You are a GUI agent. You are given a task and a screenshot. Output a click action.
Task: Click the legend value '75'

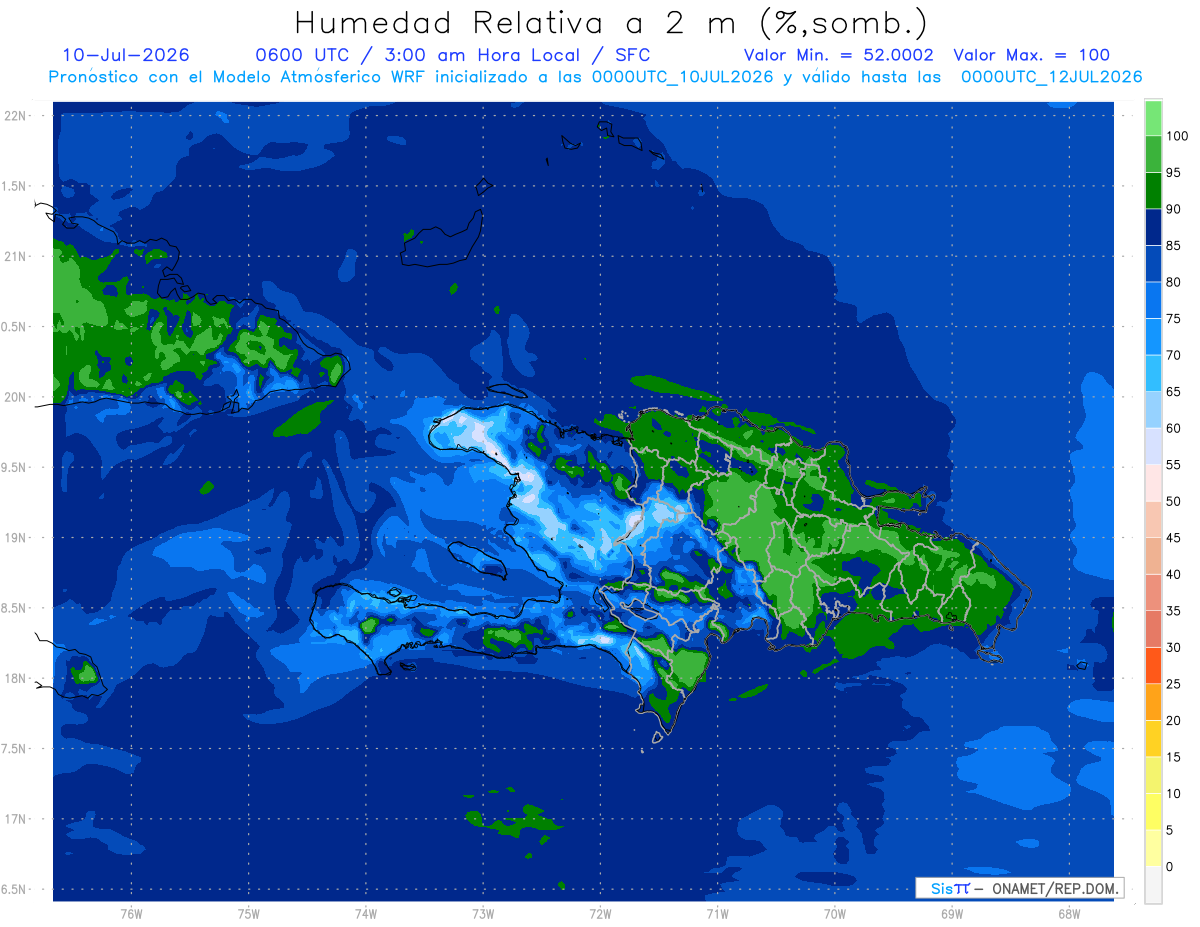tap(1173, 319)
